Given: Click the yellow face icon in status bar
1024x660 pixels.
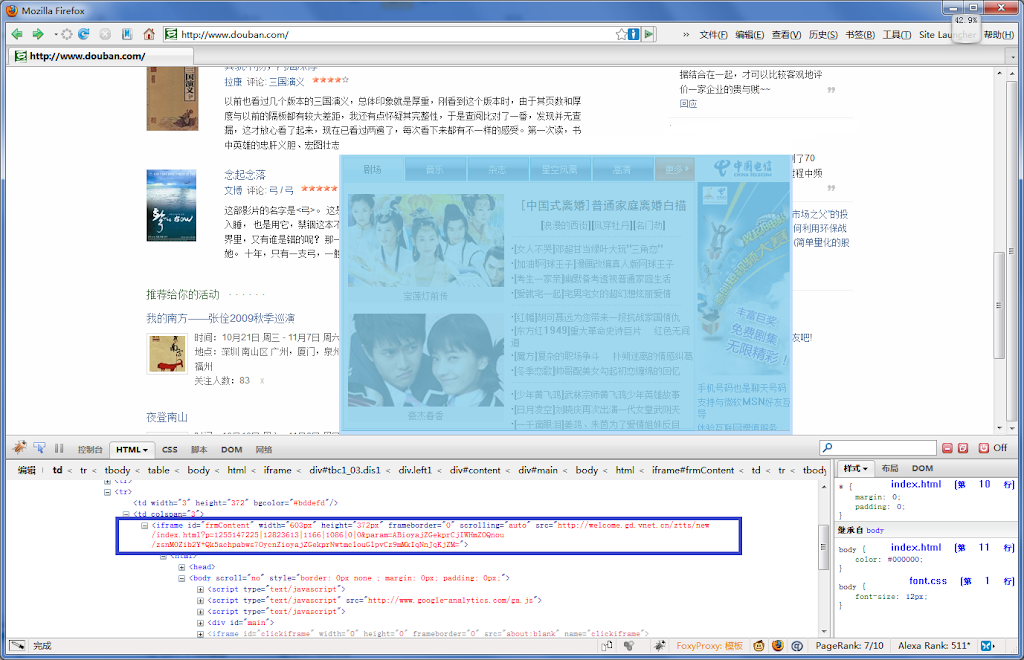Looking at the screenshot, I should [759, 646].
